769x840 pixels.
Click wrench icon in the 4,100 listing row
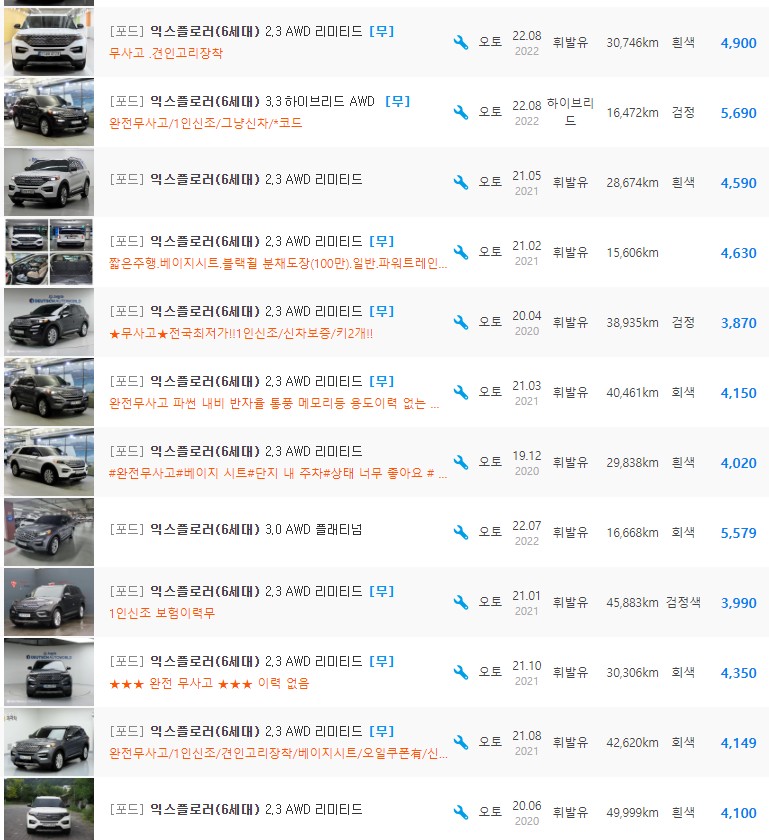click(x=460, y=813)
